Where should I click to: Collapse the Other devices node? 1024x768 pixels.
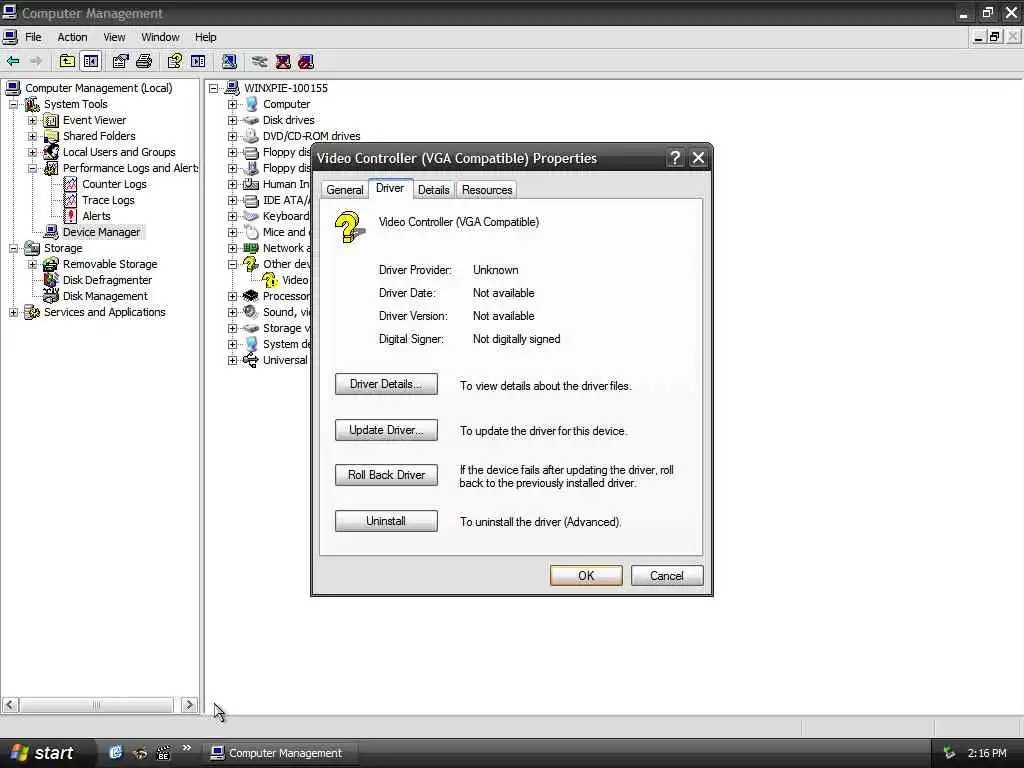(x=232, y=264)
